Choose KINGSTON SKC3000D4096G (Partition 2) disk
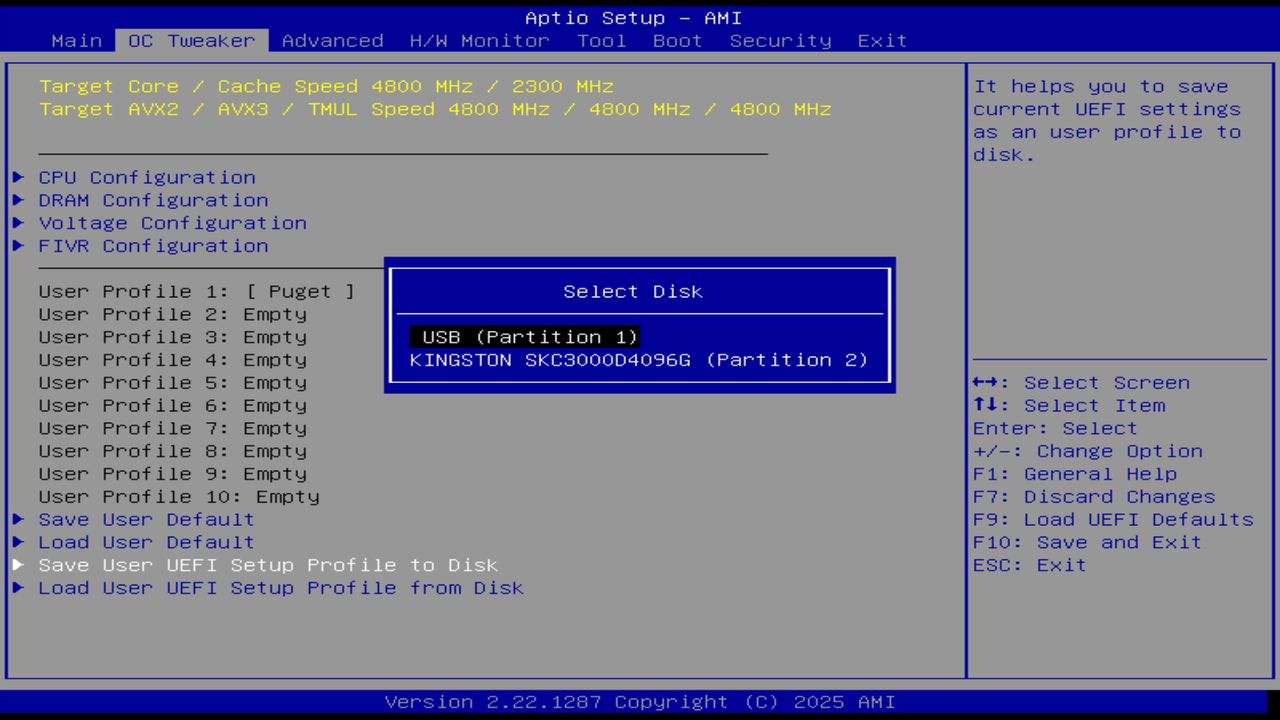The image size is (1280, 720). [638, 360]
